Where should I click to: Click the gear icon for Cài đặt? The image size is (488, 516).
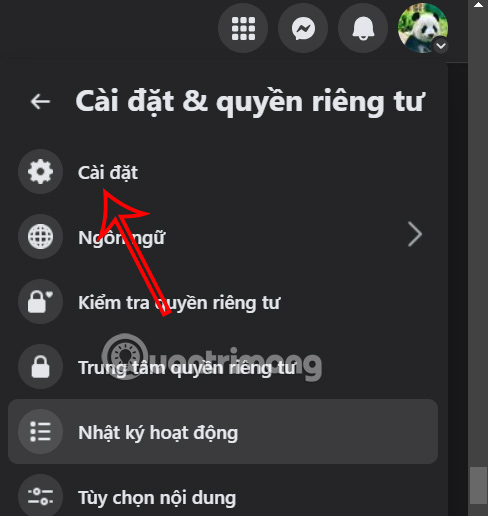[40, 172]
